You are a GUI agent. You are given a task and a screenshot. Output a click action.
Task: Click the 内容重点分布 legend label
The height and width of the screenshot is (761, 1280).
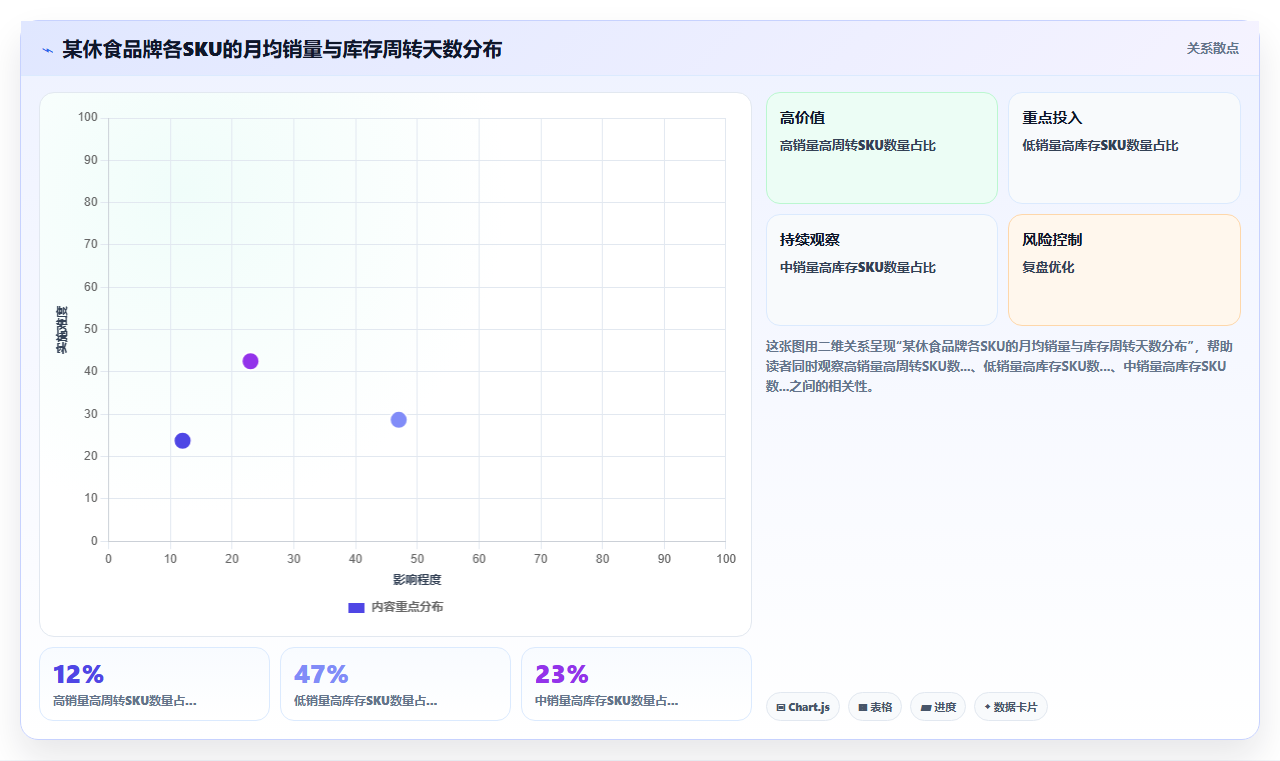pos(407,607)
